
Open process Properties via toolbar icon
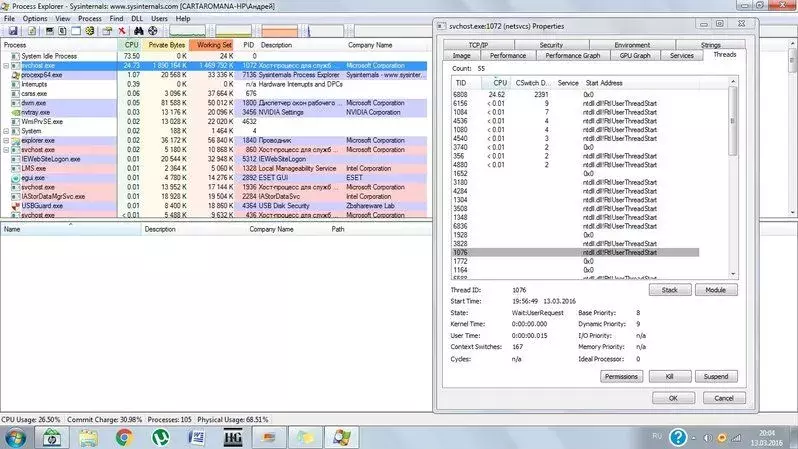tap(107, 31)
